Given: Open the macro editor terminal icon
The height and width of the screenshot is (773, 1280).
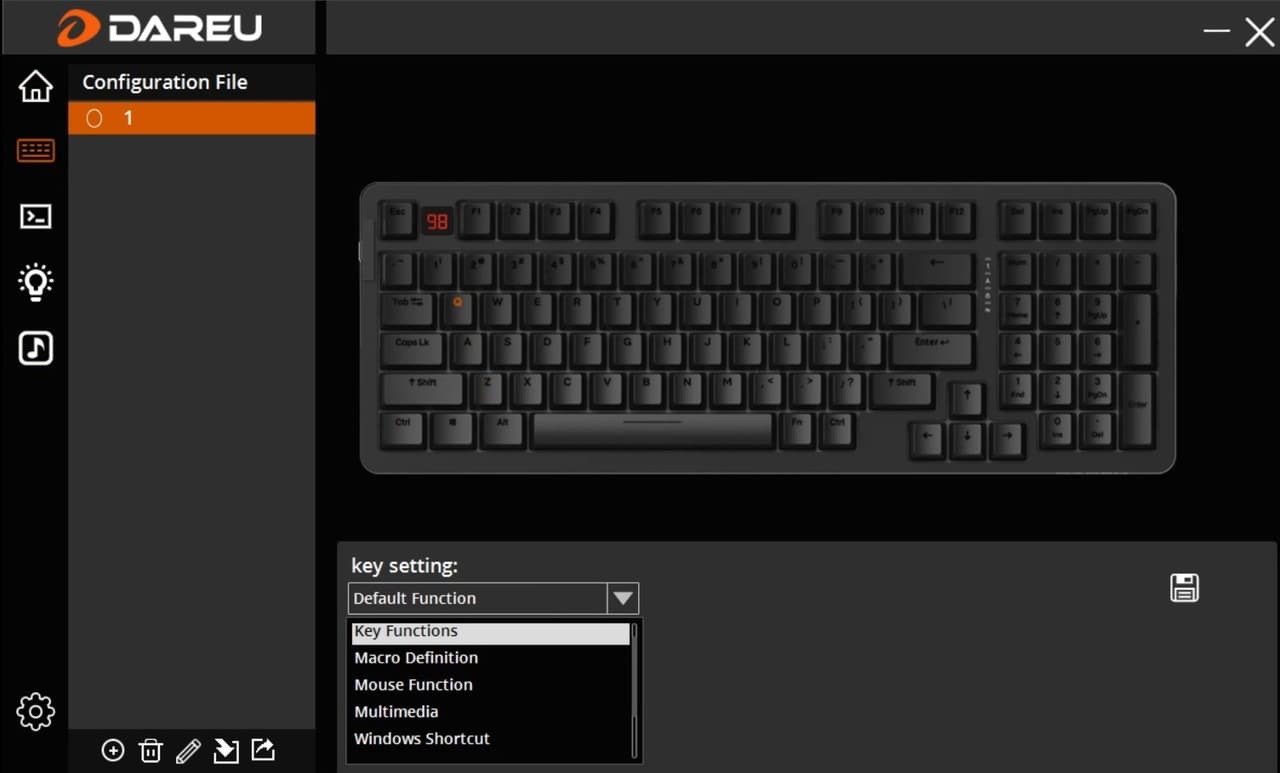Looking at the screenshot, I should (36, 216).
